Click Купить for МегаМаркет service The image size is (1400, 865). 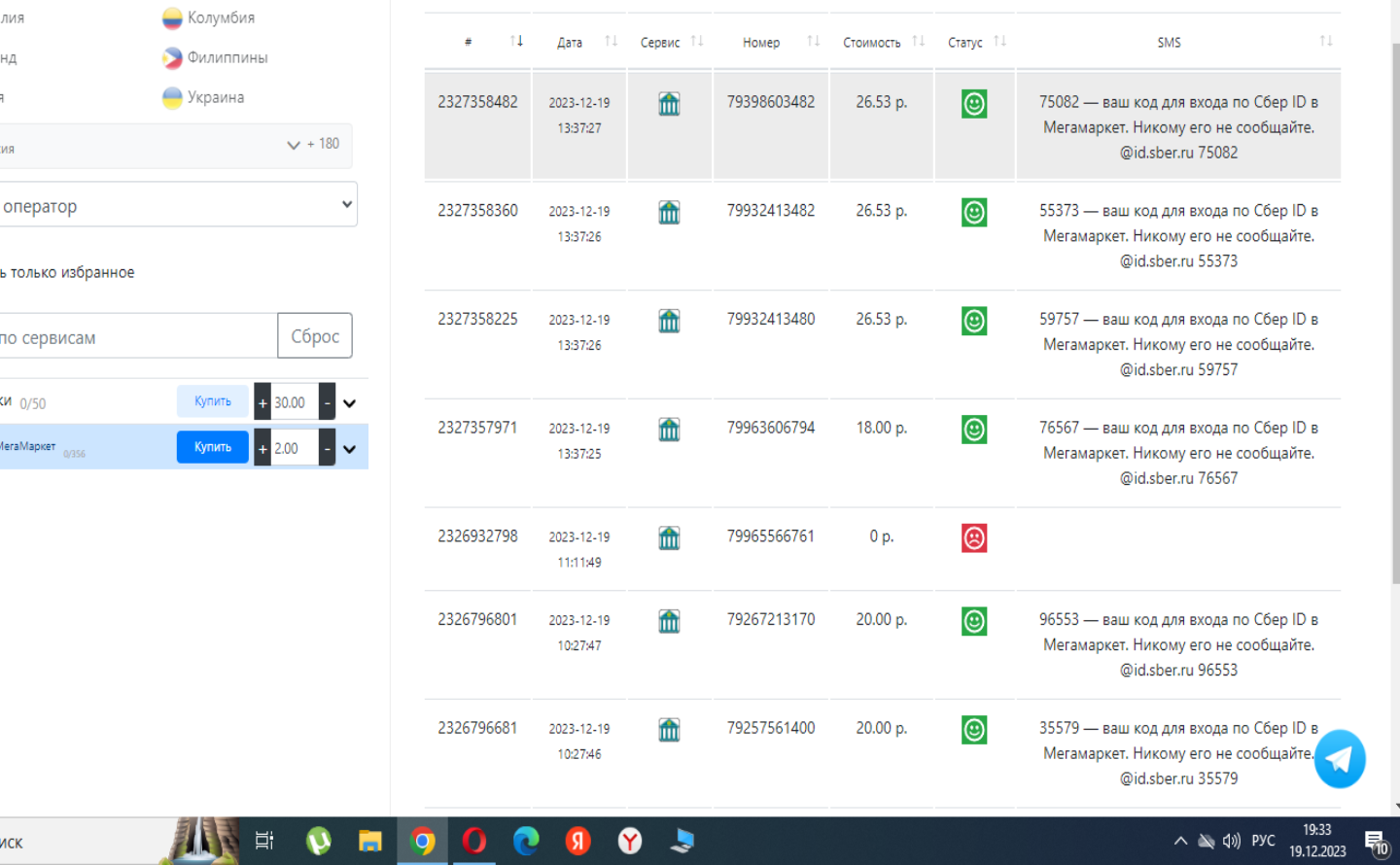213,447
